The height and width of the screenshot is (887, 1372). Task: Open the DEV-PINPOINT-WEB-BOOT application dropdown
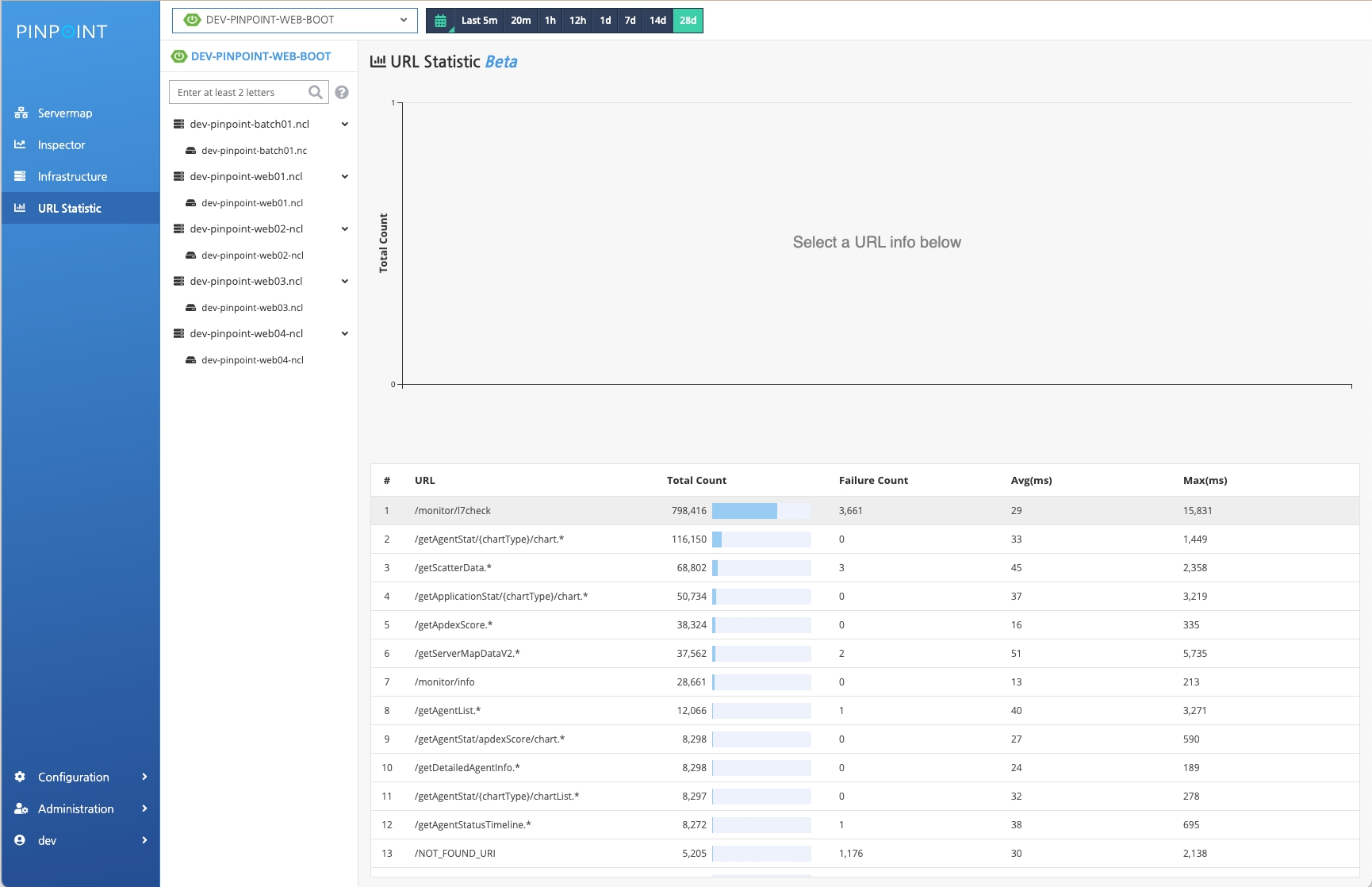coord(294,20)
